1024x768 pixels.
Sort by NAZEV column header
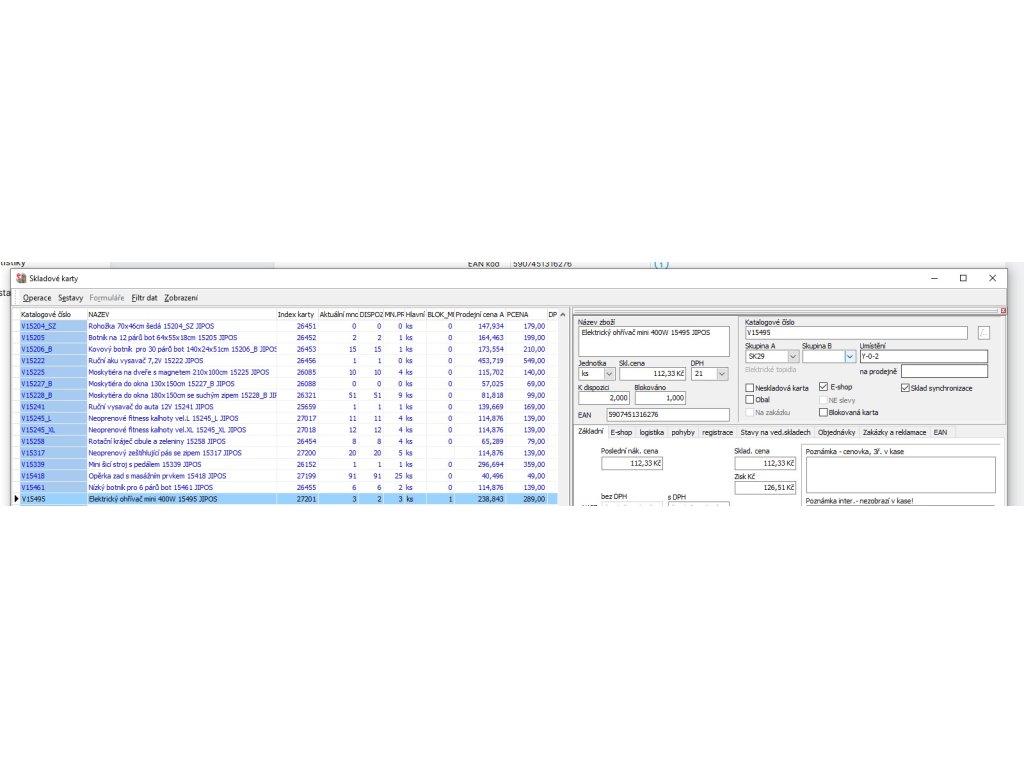(182, 315)
